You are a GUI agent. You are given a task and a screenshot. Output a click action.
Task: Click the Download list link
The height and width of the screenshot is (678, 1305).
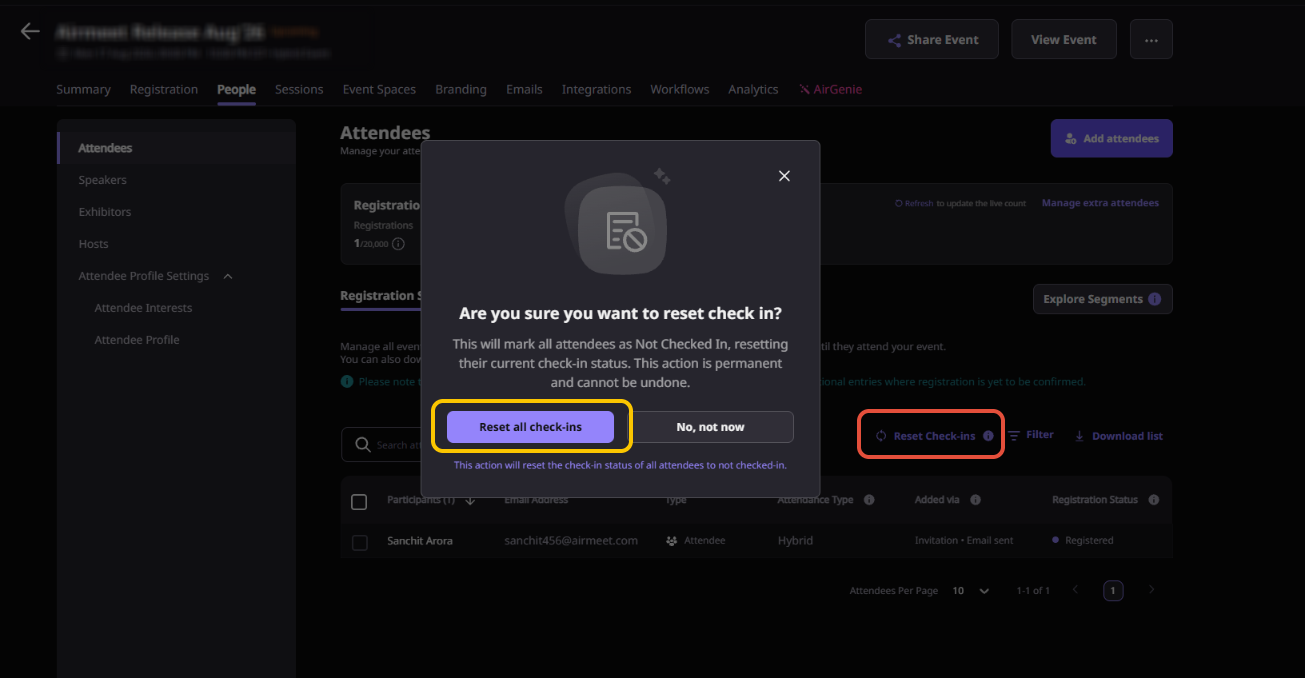point(1119,436)
